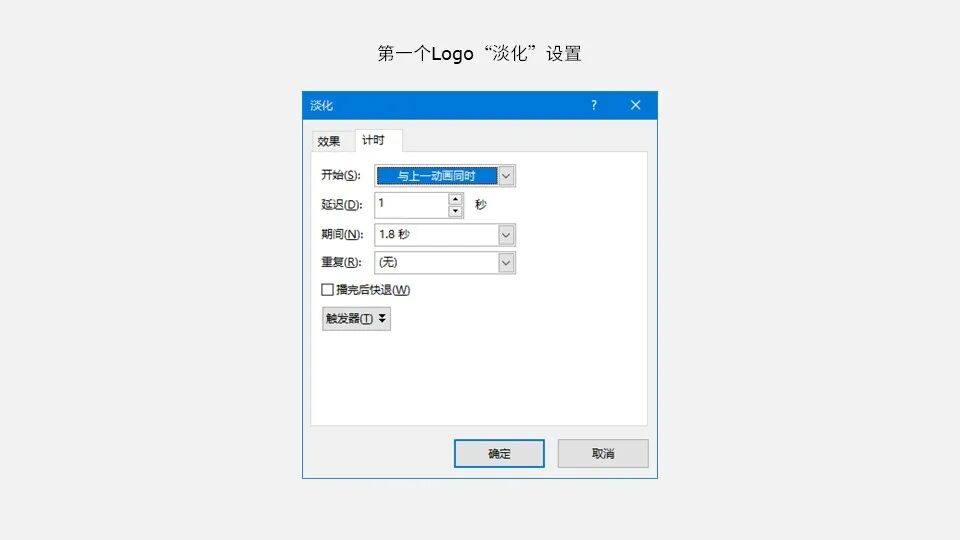960x540 pixels.
Task: Click the (无) repeat value
Action: pos(388,263)
